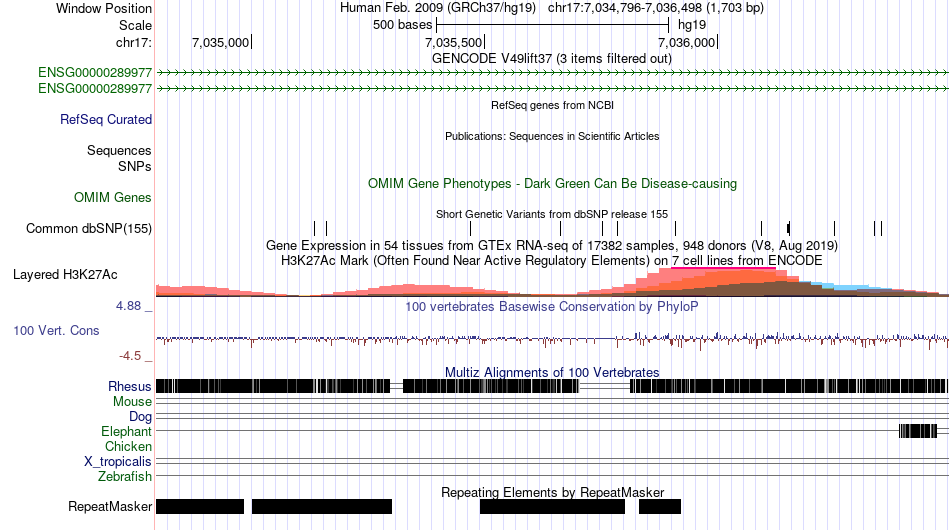The width and height of the screenshot is (950, 530).
Task: Open RefSeq Curated track label
Action: 105,119
